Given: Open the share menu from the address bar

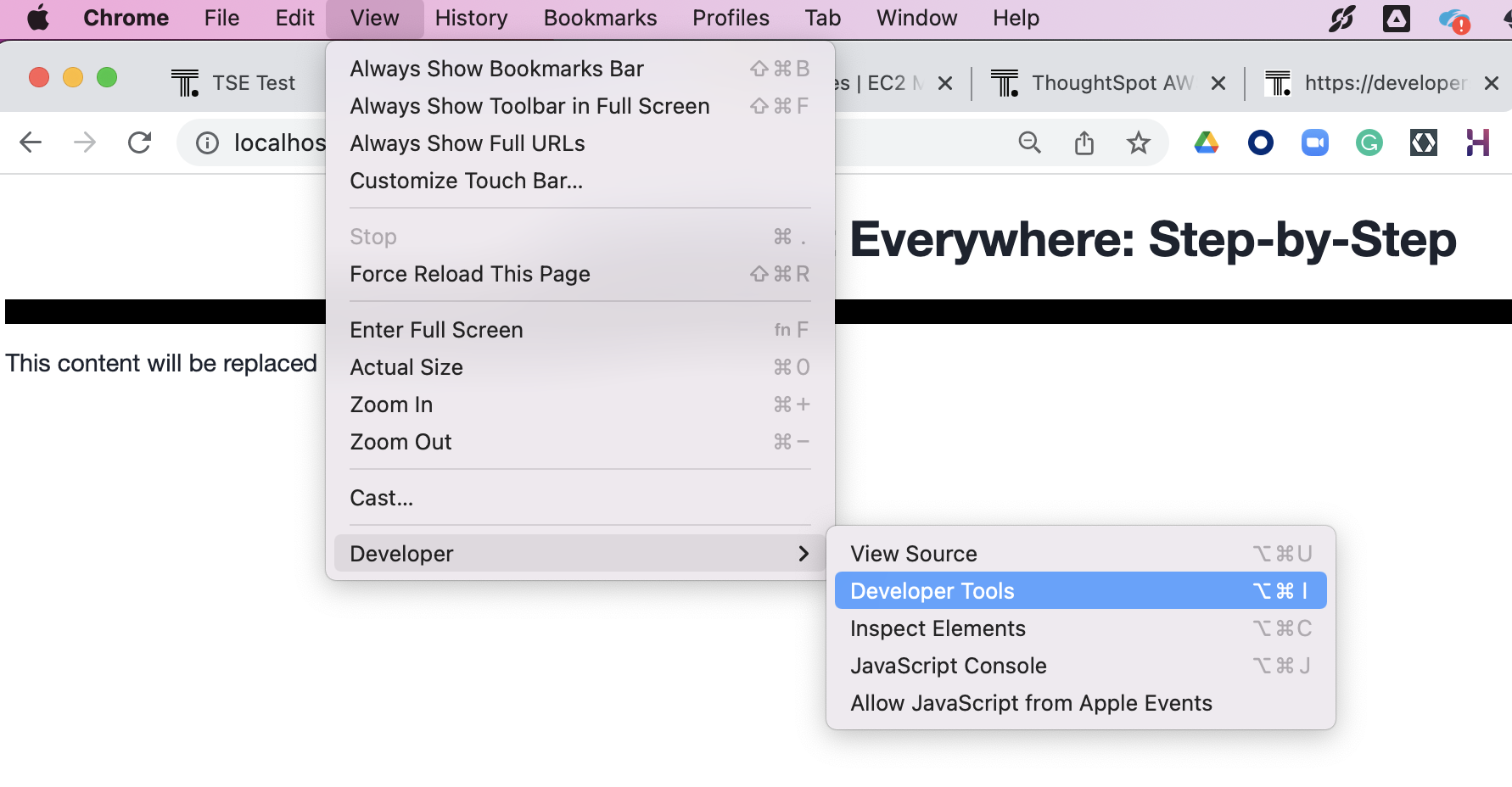Looking at the screenshot, I should pyautogui.click(x=1084, y=142).
